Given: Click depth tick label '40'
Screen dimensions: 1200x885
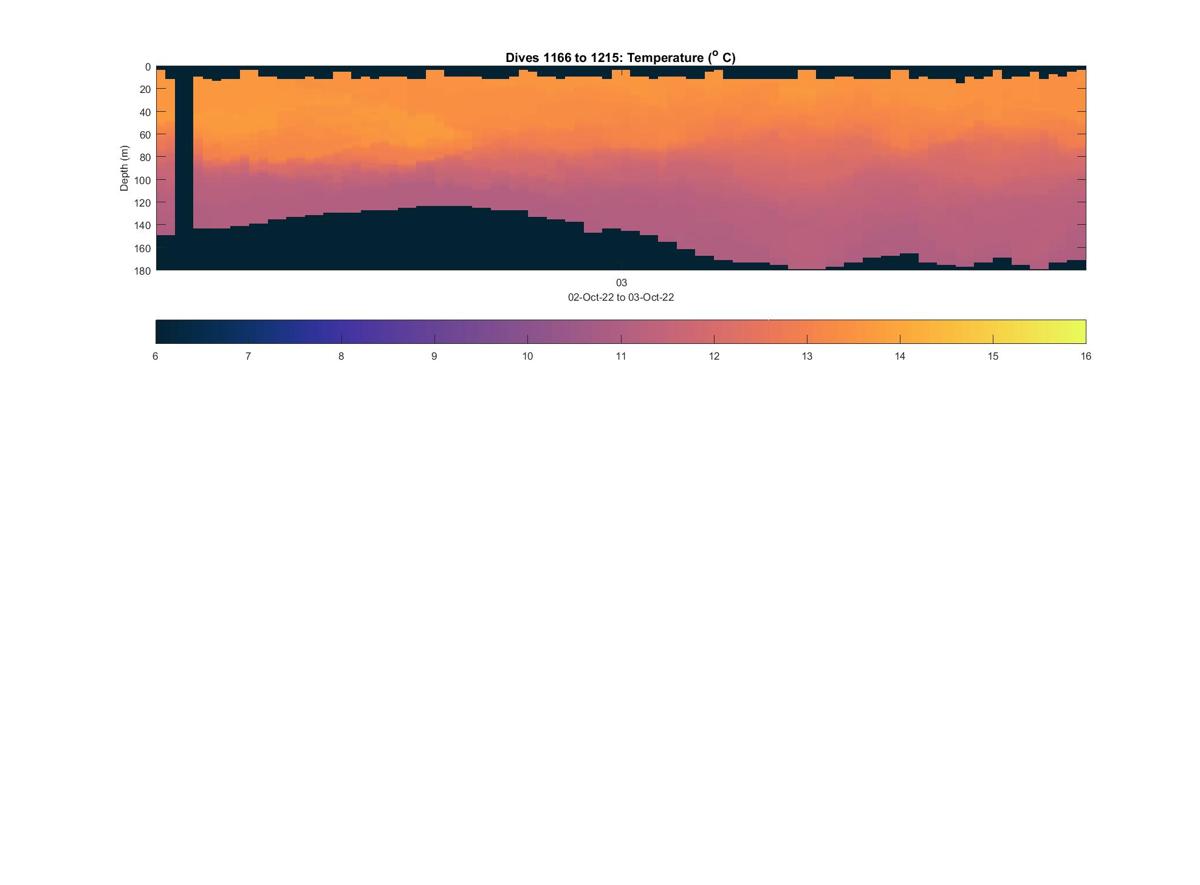Looking at the screenshot, I should (145, 112).
